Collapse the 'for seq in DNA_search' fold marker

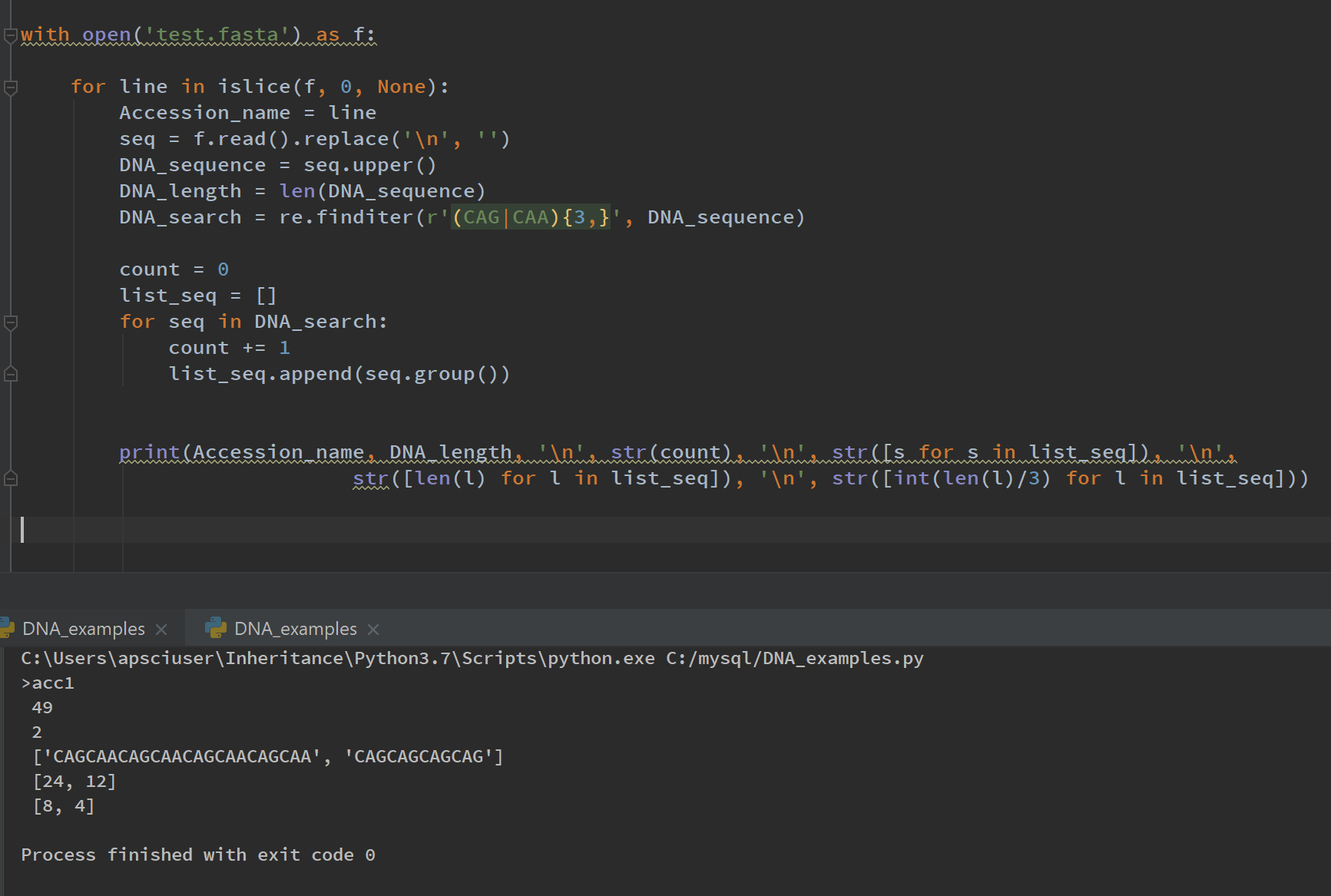[11, 322]
